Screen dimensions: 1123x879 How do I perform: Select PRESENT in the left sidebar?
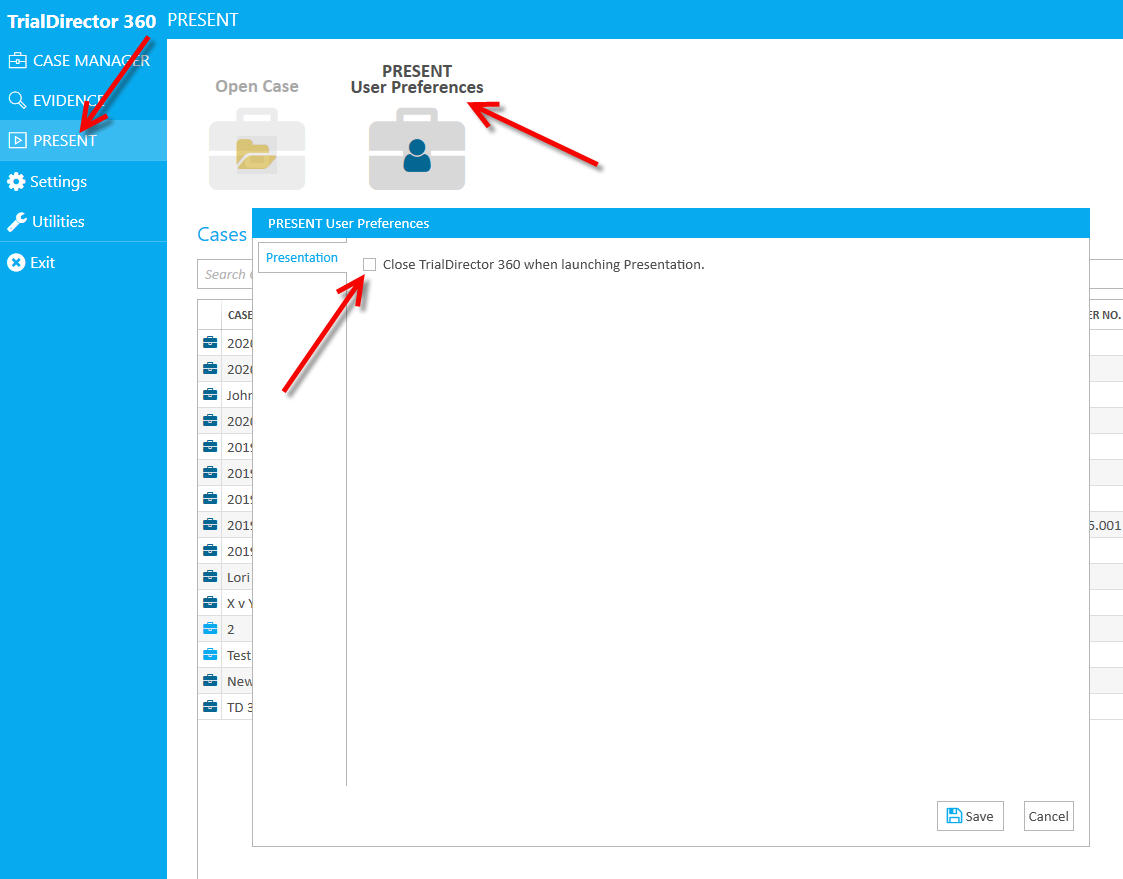83,140
